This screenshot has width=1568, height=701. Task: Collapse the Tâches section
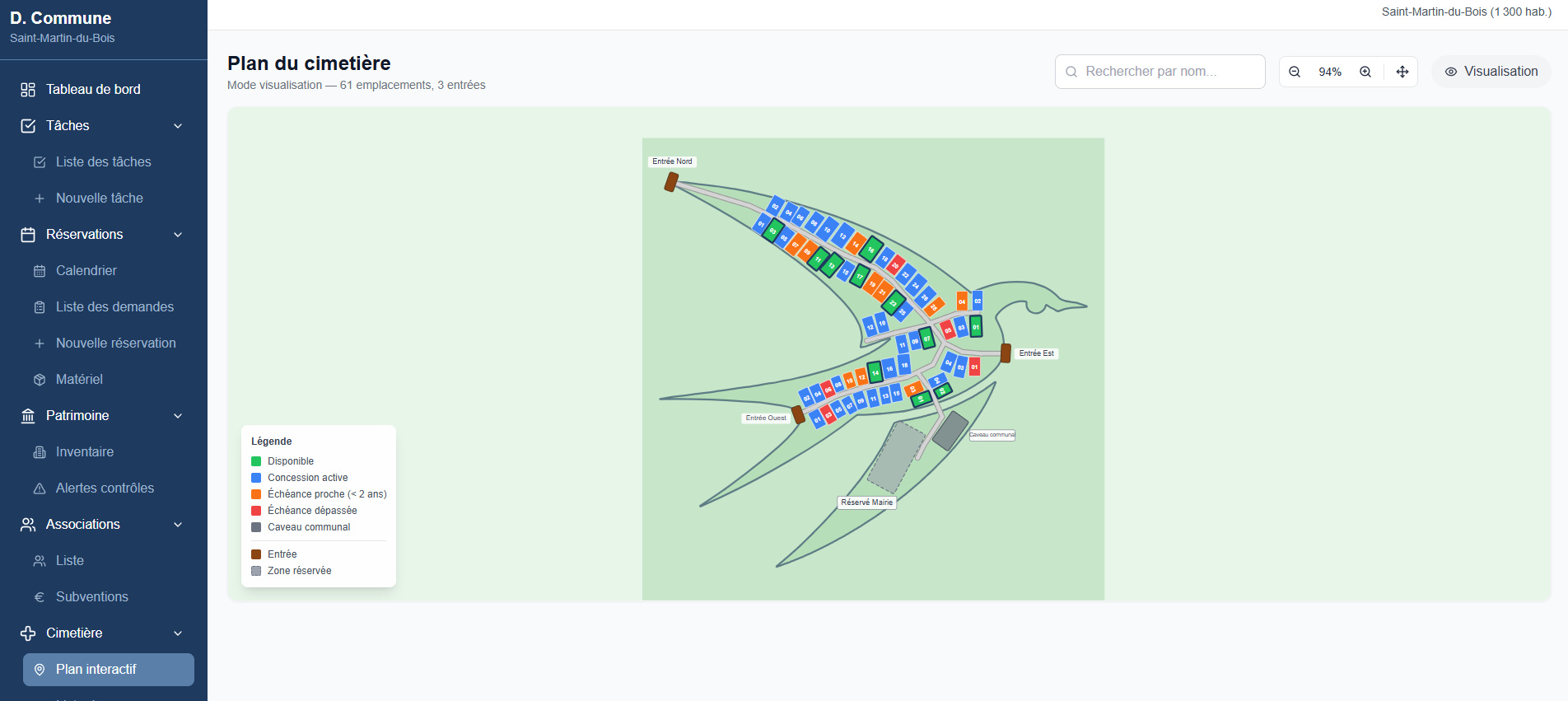178,125
